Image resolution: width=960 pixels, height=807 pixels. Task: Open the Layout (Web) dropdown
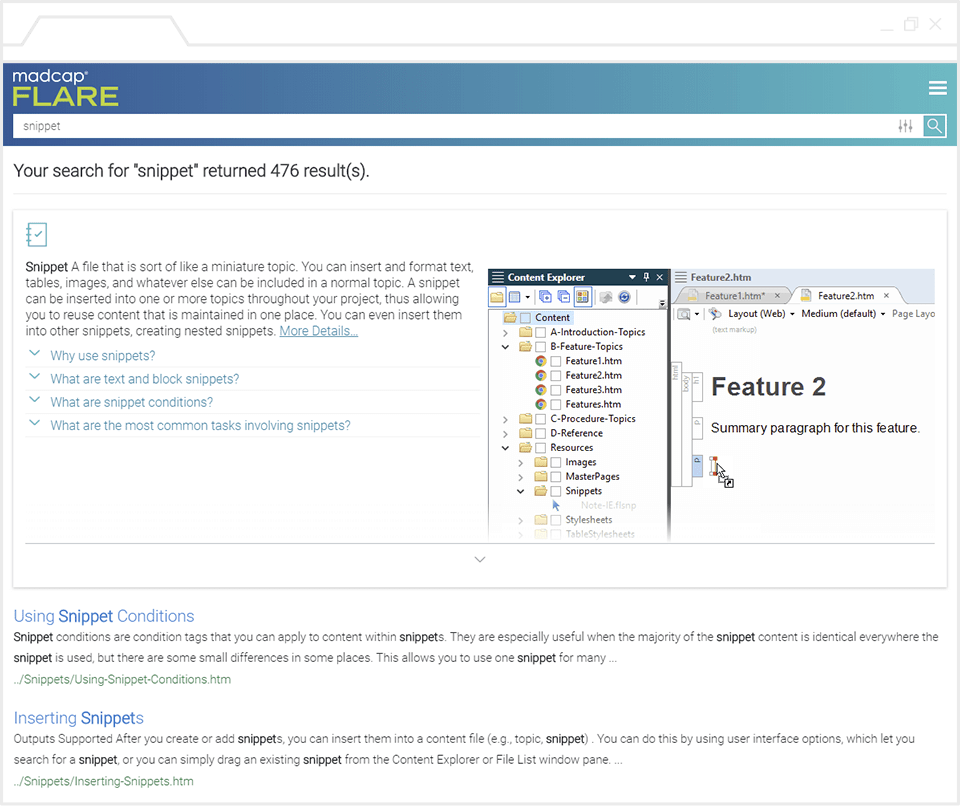click(x=761, y=313)
